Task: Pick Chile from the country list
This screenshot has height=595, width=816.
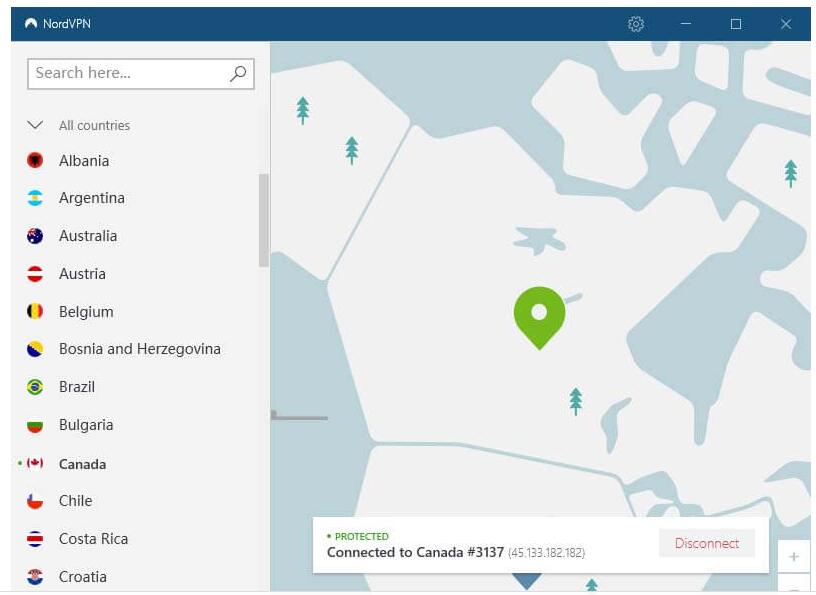Action: coord(75,501)
